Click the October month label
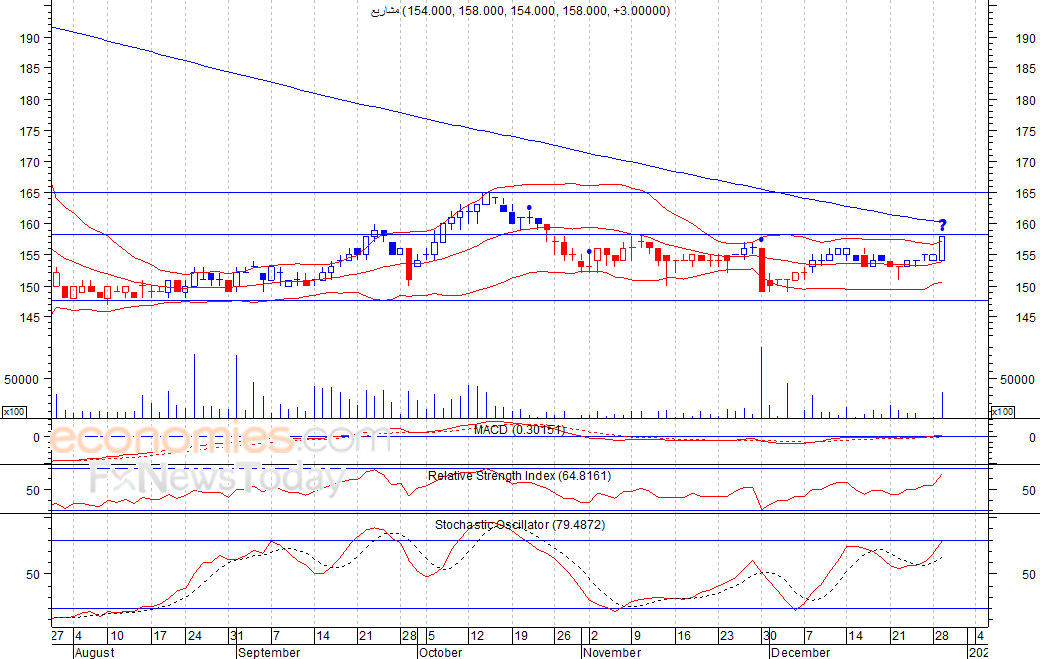Image resolution: width=1040 pixels, height=659 pixels. pos(440,652)
